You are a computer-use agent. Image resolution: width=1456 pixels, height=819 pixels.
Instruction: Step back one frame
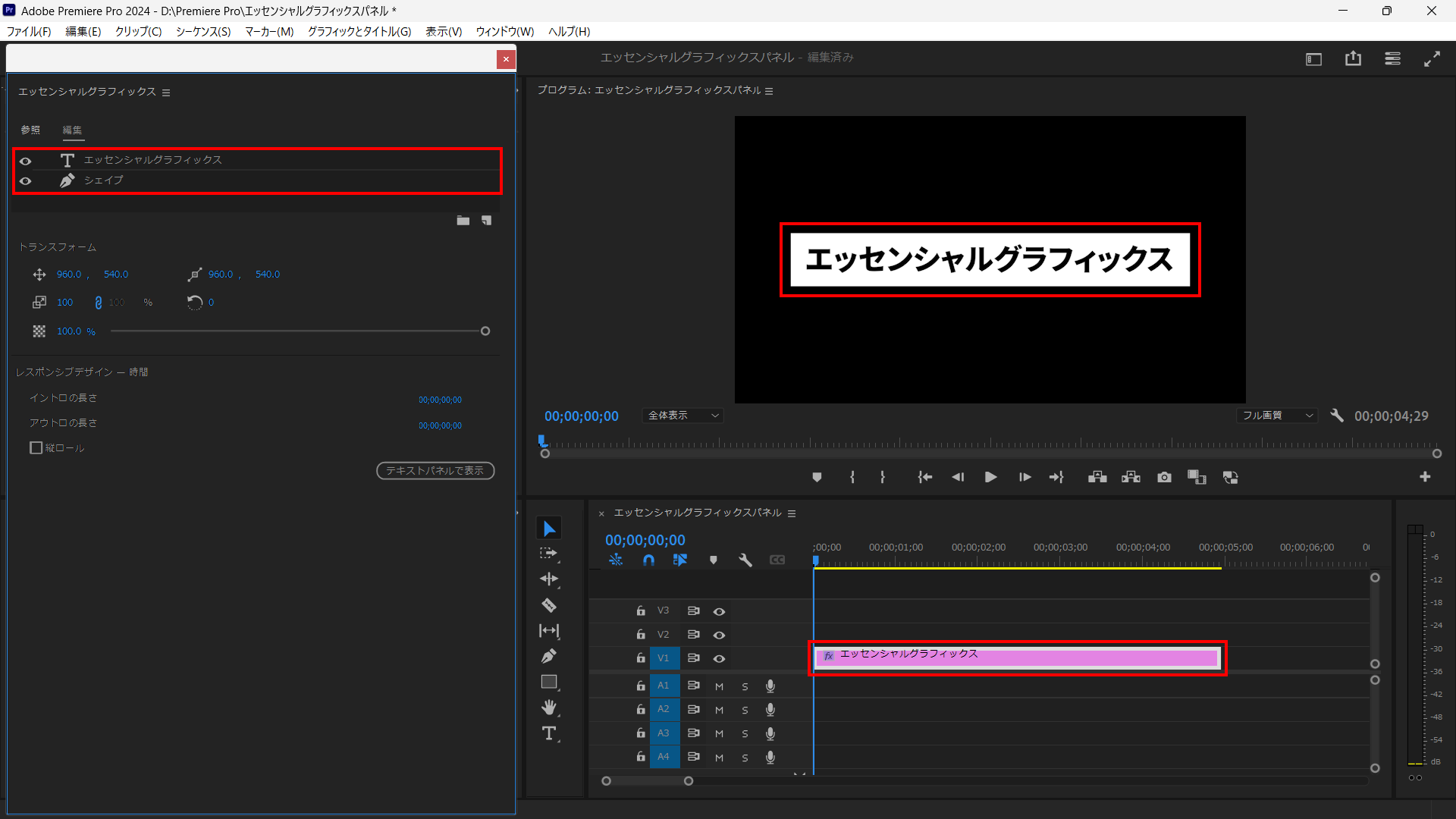(x=958, y=477)
